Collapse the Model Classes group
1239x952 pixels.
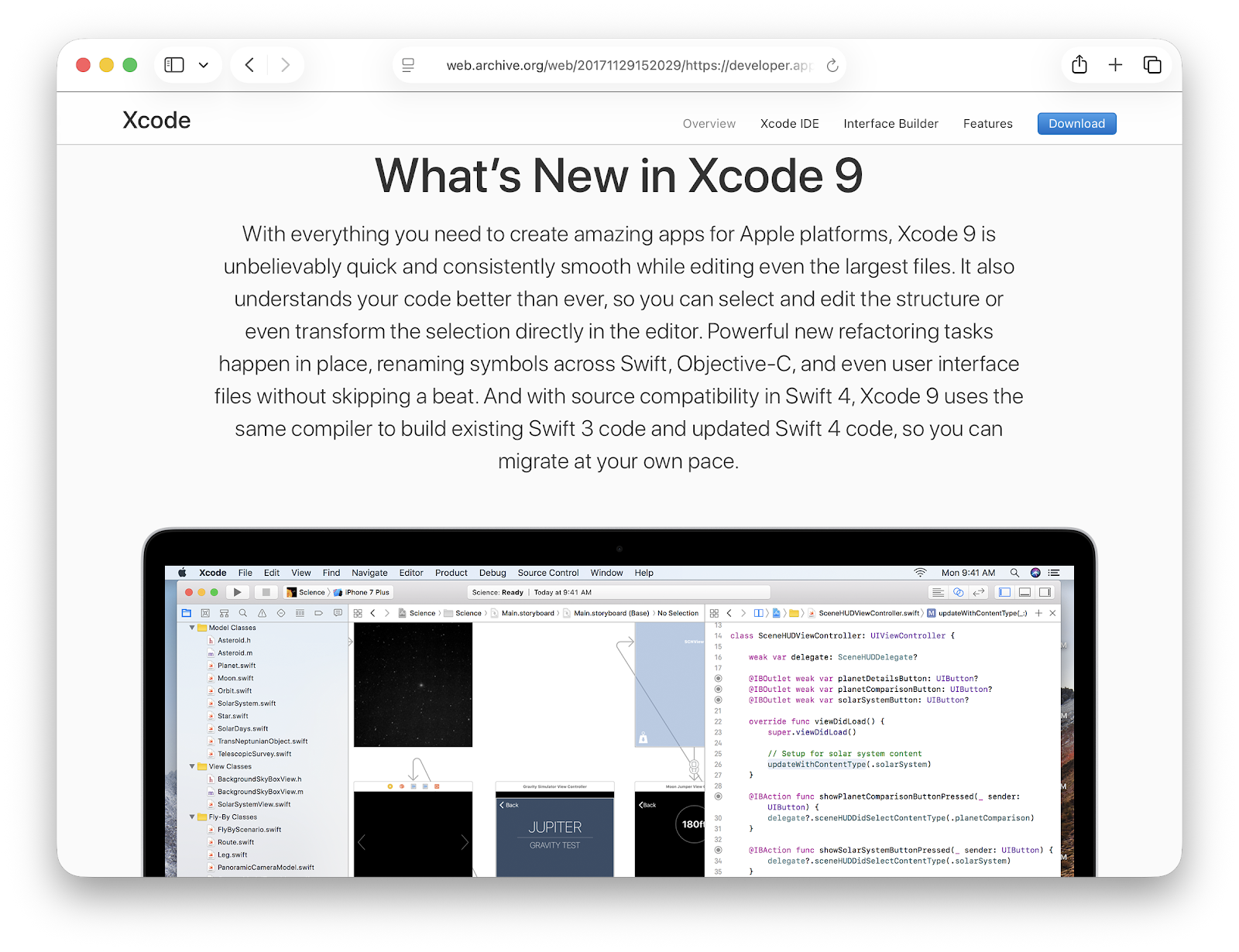point(192,628)
